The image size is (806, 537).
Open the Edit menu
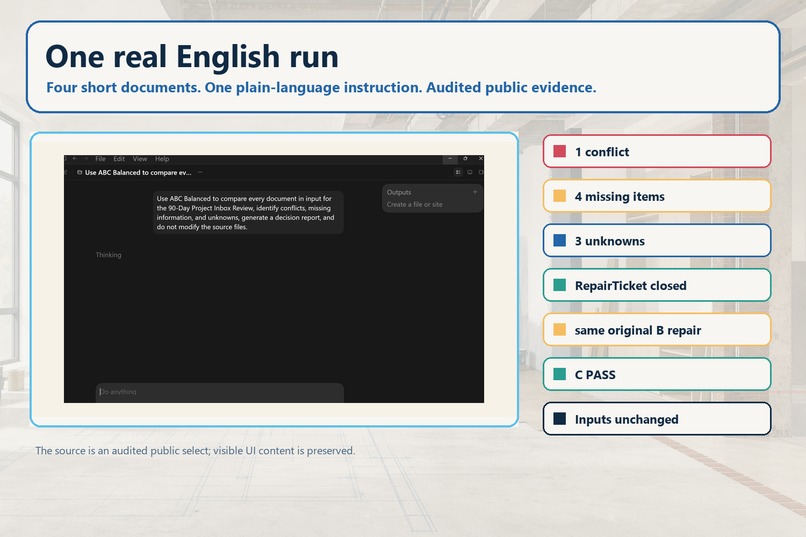click(x=119, y=159)
